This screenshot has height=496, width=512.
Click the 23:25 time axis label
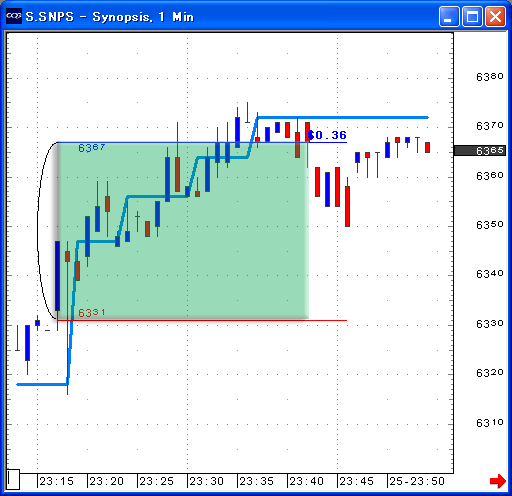pos(156,481)
